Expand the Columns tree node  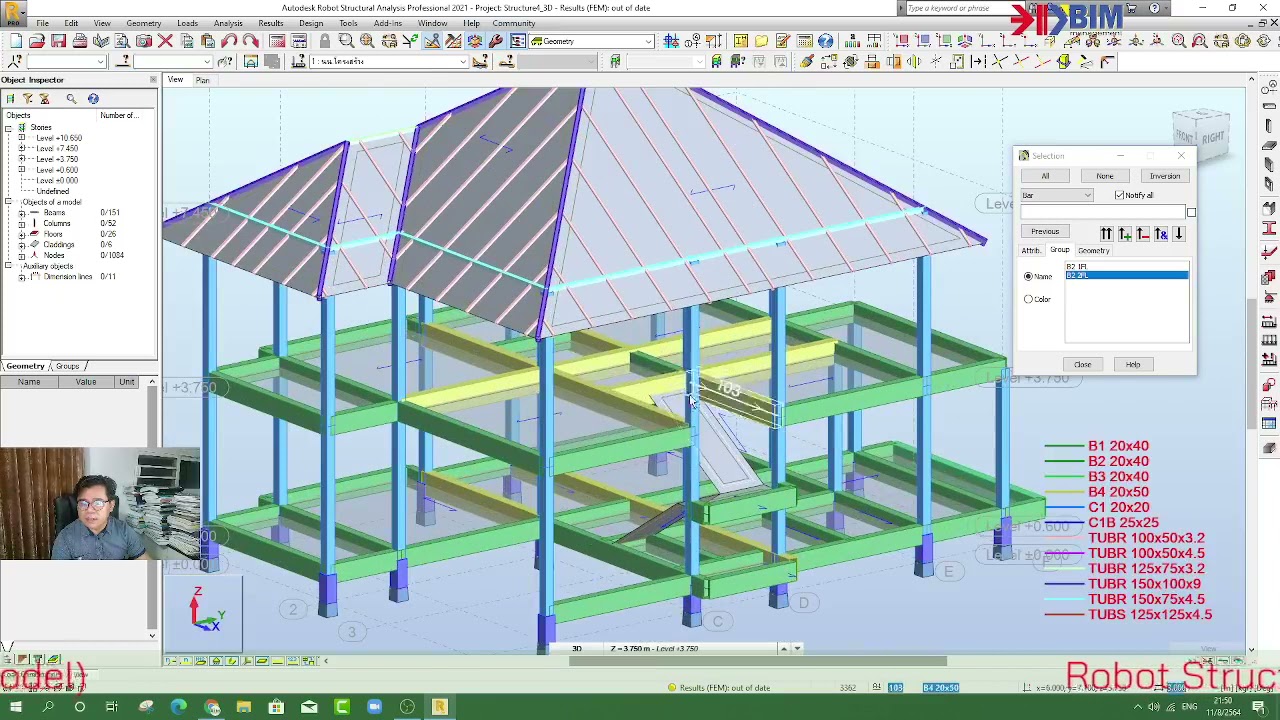[x=22, y=223]
